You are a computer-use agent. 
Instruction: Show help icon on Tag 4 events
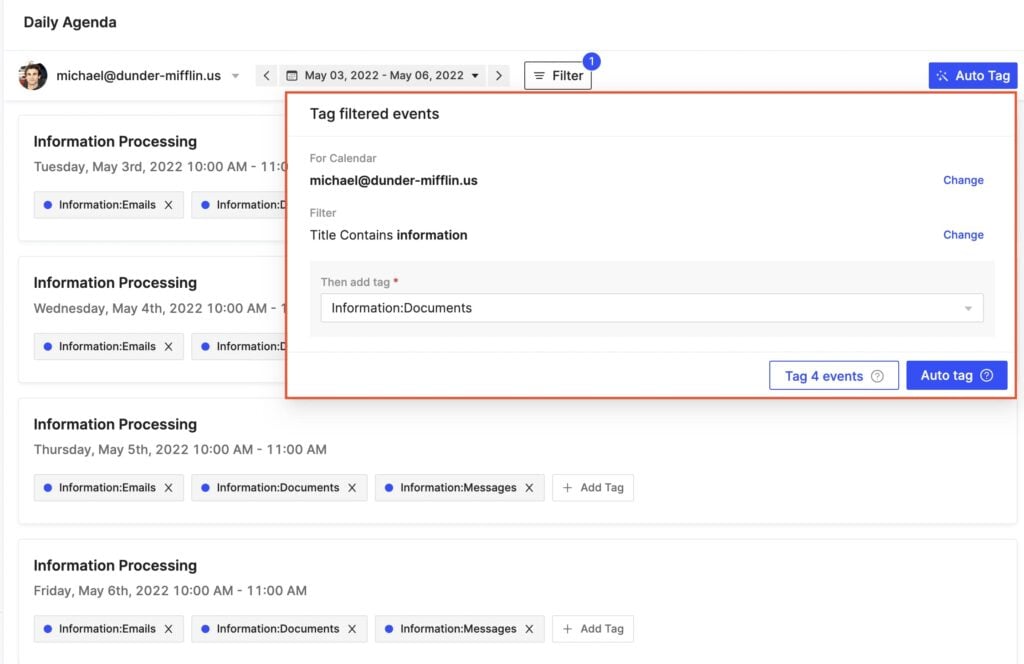click(x=878, y=376)
